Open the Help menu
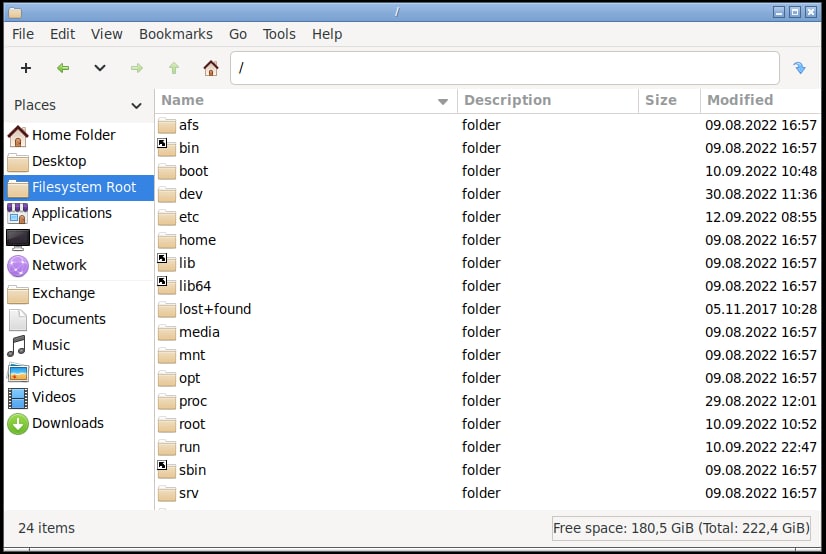Screen dimensions: 826x554 [x=327, y=34]
